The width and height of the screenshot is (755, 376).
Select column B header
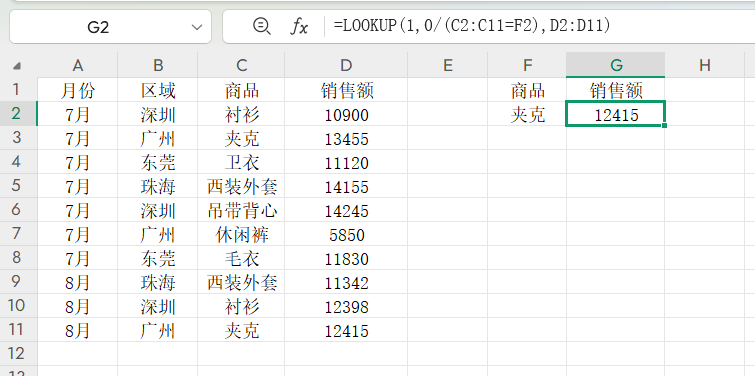click(157, 65)
